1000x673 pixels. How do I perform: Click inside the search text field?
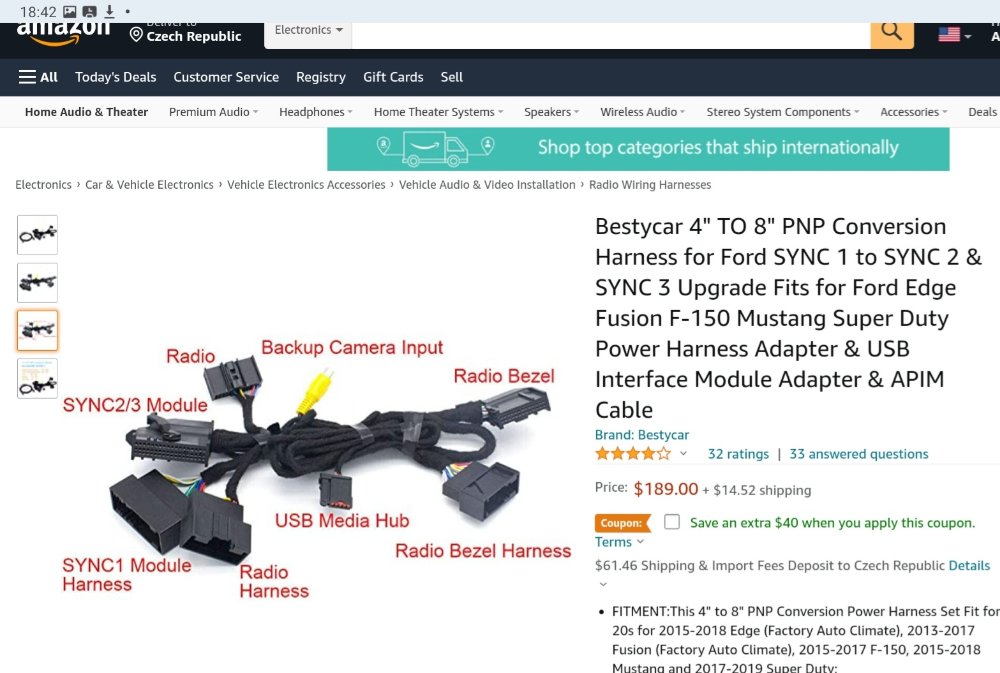610,34
